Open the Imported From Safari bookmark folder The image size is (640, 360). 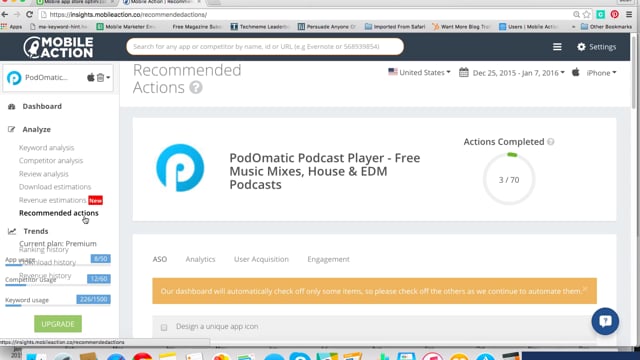click(x=395, y=27)
